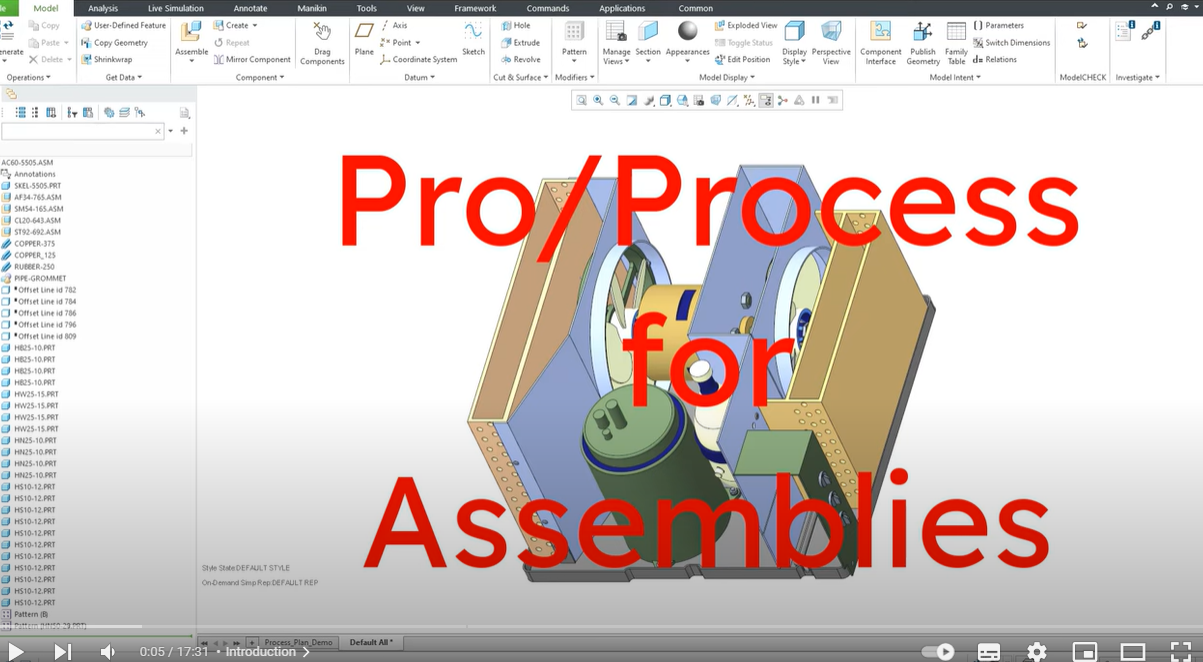The width and height of the screenshot is (1203, 662).
Task: Play the video
Action: (16, 652)
